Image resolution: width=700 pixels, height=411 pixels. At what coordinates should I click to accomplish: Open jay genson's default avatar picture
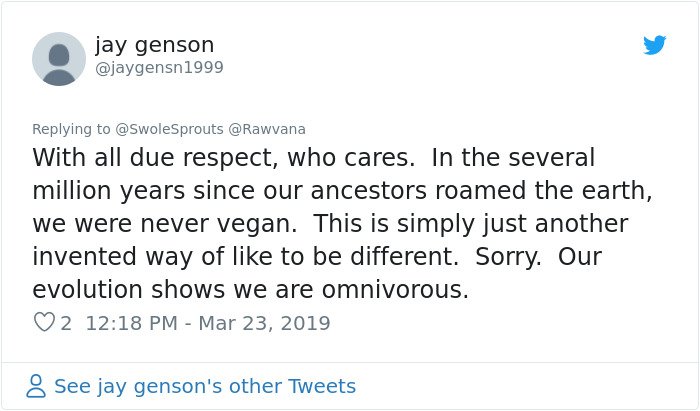pos(59,59)
